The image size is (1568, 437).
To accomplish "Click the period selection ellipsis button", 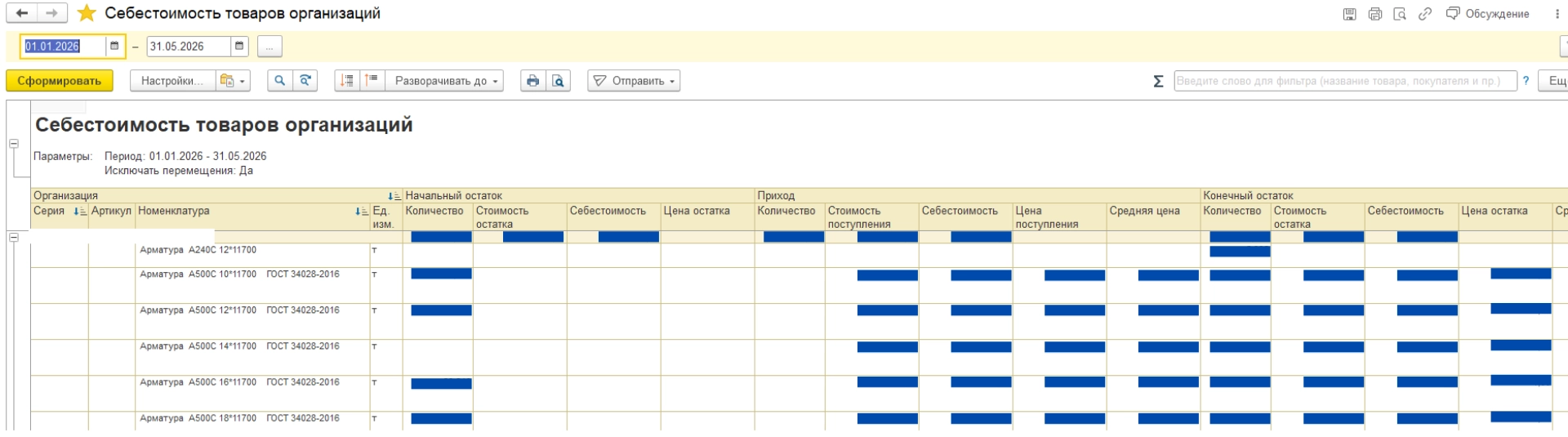I will [x=269, y=47].
